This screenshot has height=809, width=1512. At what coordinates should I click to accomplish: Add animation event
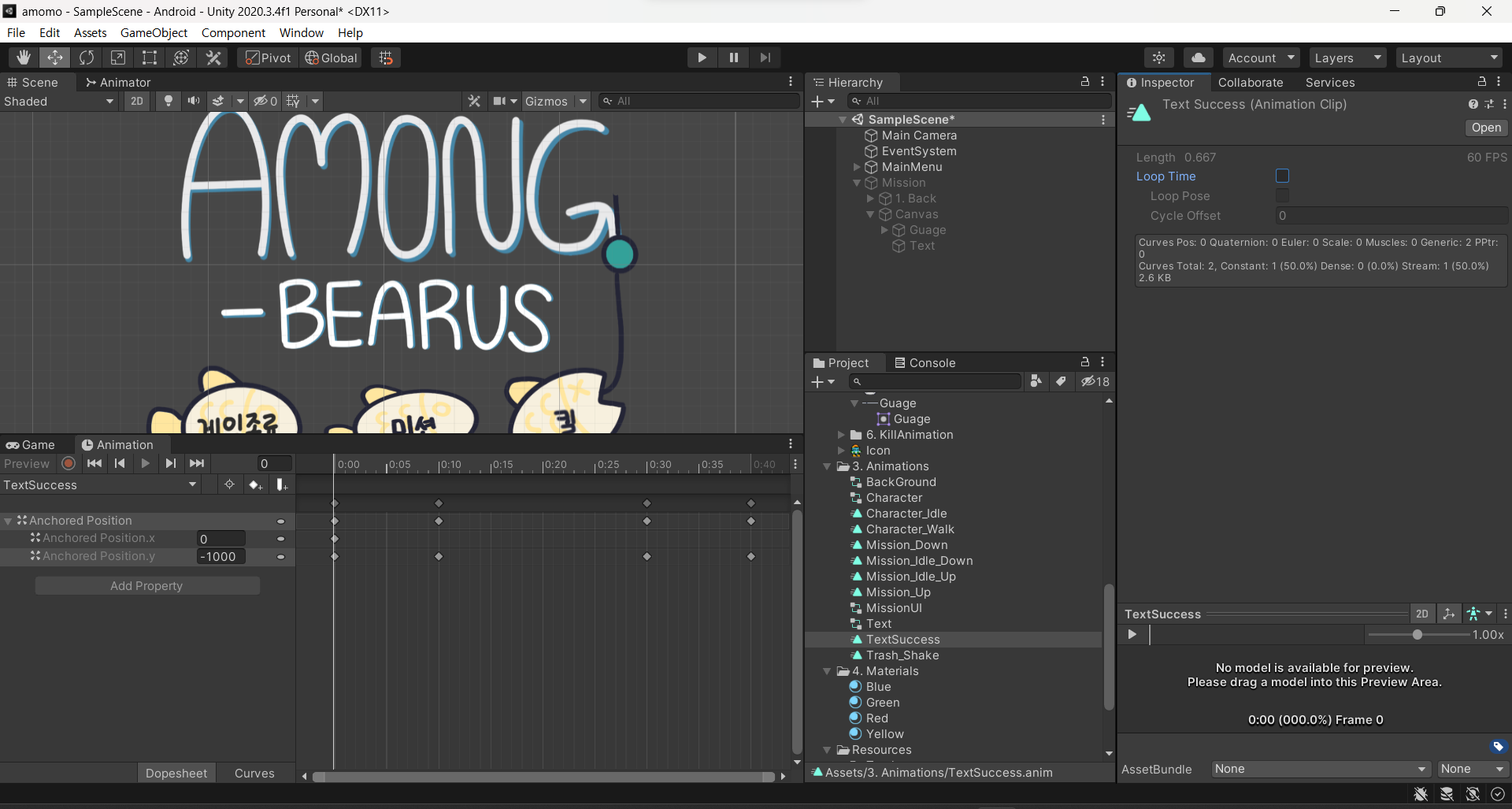(x=281, y=484)
